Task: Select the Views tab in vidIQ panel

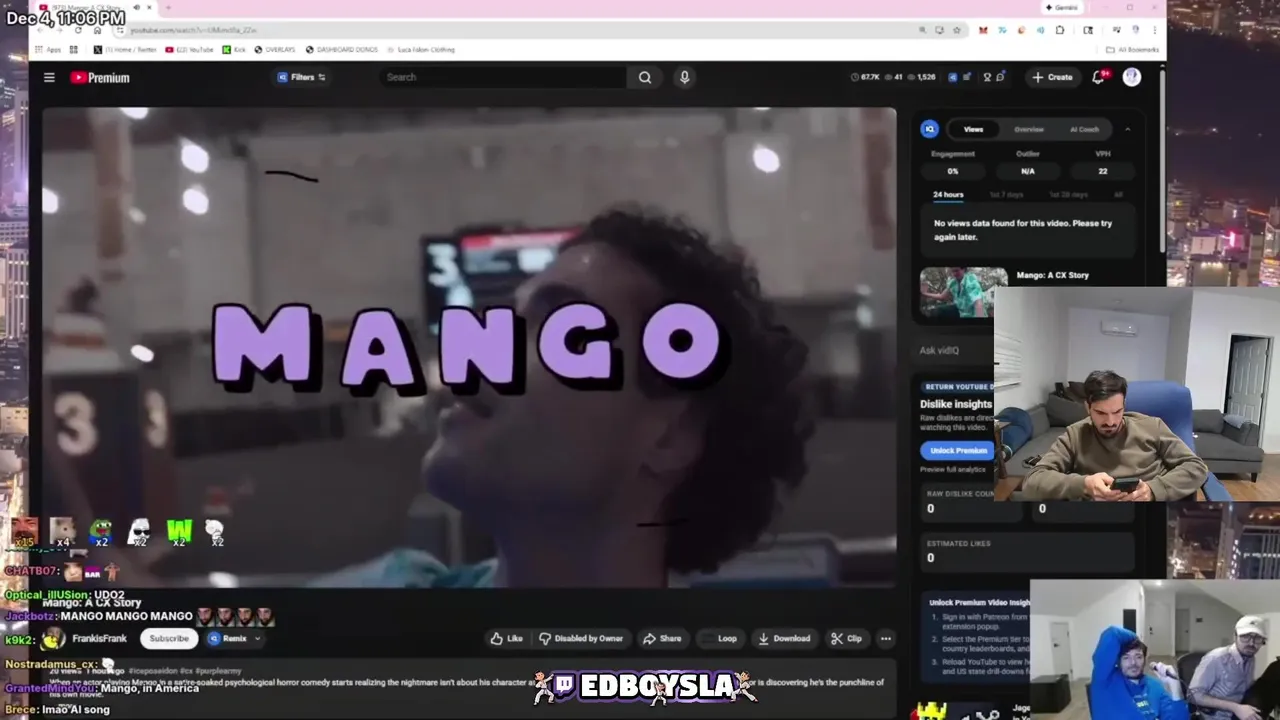Action: (x=973, y=129)
